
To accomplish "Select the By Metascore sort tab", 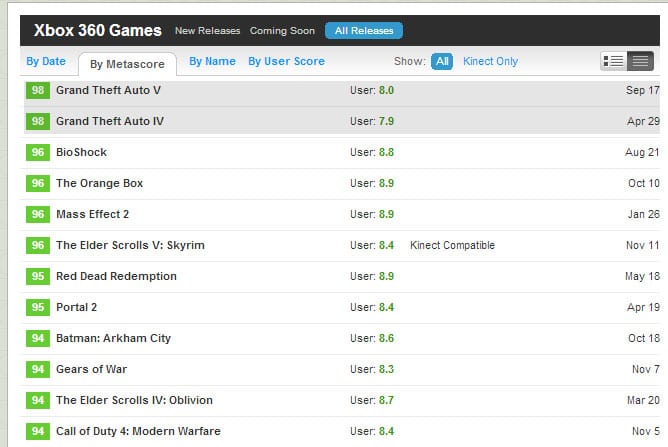I will coord(127,64).
